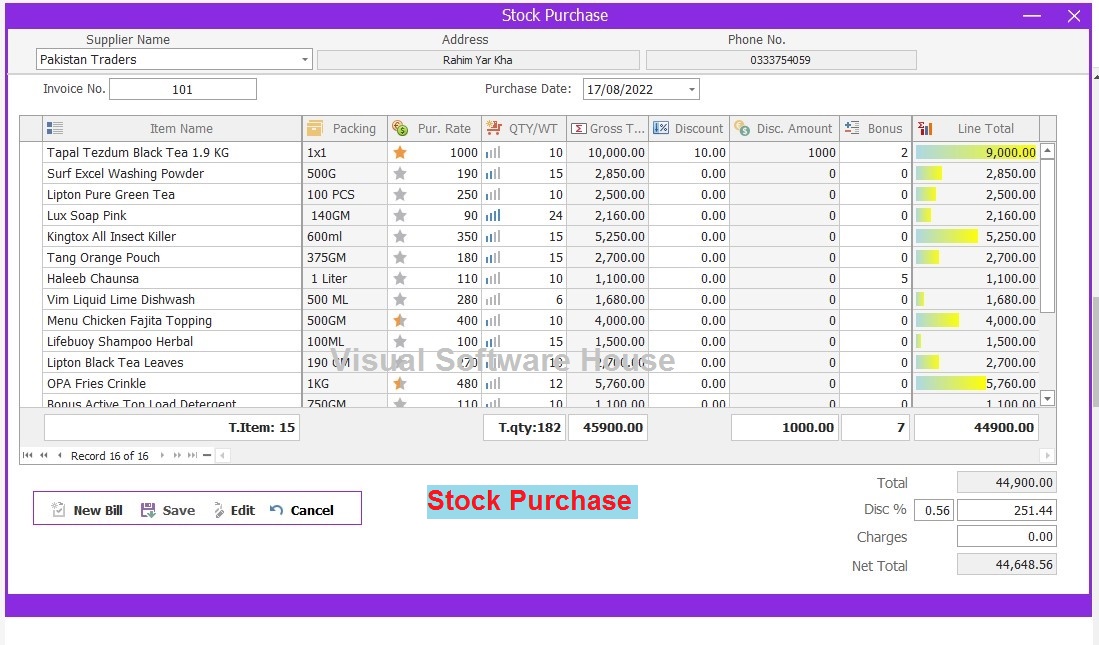Click the Line Total bar for Kingtox All Insect Killer
This screenshot has width=1099, height=645.
(x=946, y=236)
